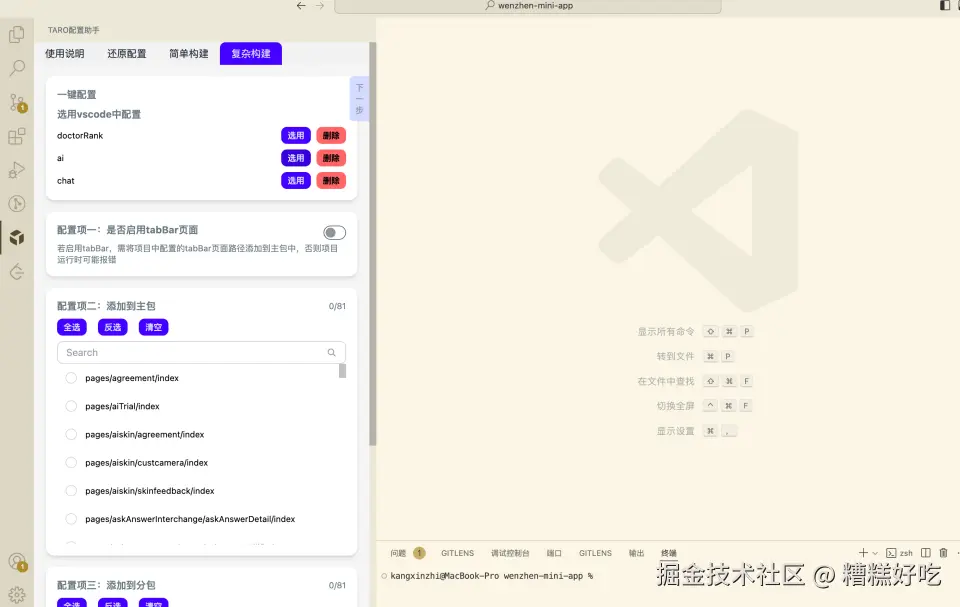Toggle the sidebar layout icon in the title bar
The image size is (960, 607).
944,6
